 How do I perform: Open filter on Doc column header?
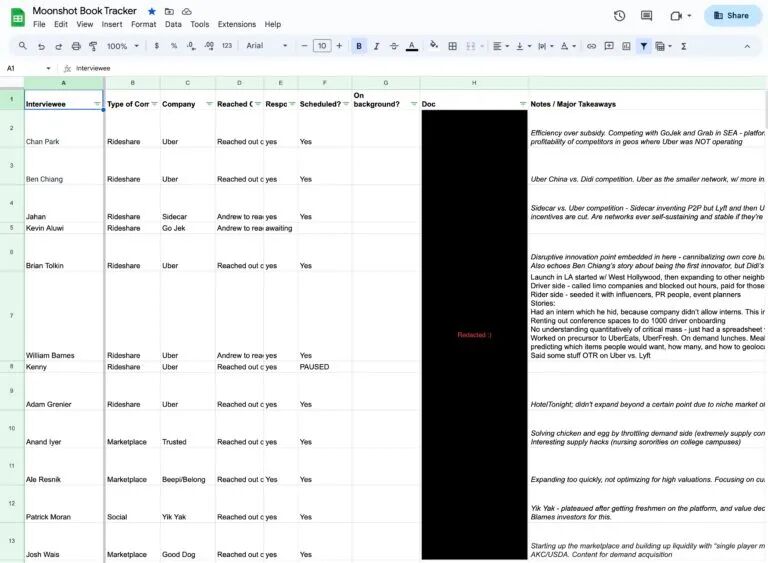tap(523, 104)
